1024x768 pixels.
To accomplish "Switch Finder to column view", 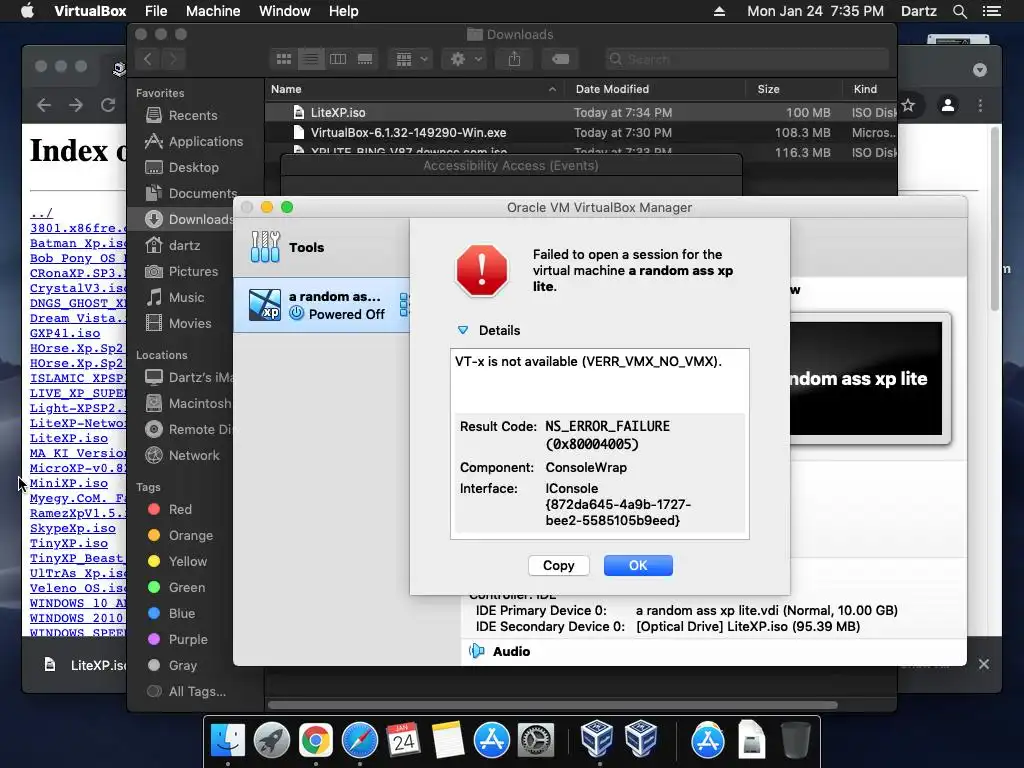I will pyautogui.click(x=338, y=59).
